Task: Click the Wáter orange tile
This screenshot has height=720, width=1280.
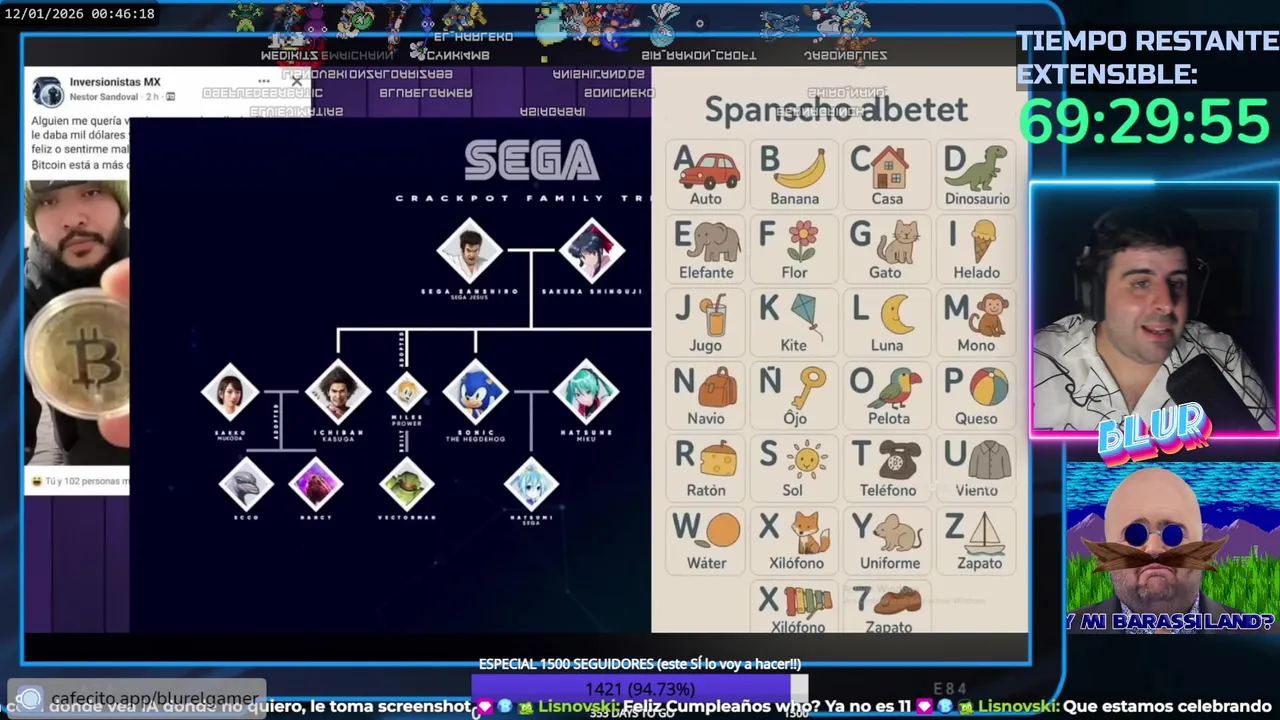Action: point(706,540)
